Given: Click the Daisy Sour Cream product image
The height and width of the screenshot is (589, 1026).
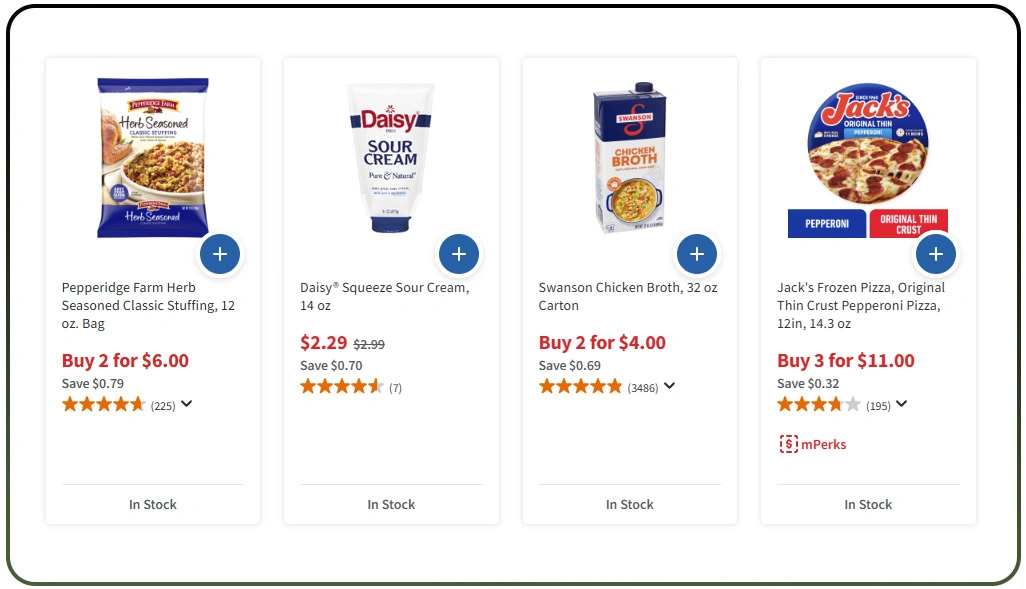Looking at the screenshot, I should pyautogui.click(x=390, y=157).
